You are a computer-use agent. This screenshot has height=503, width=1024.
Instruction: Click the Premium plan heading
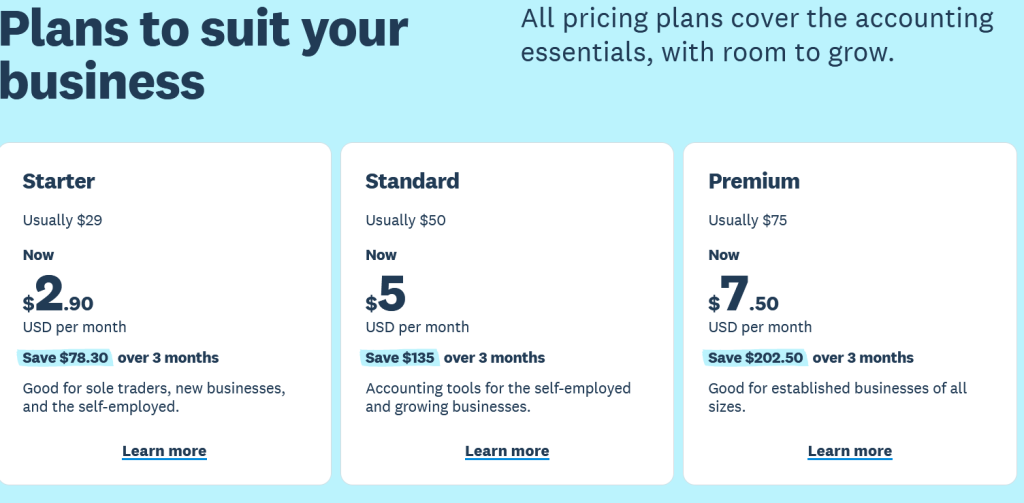(x=754, y=181)
